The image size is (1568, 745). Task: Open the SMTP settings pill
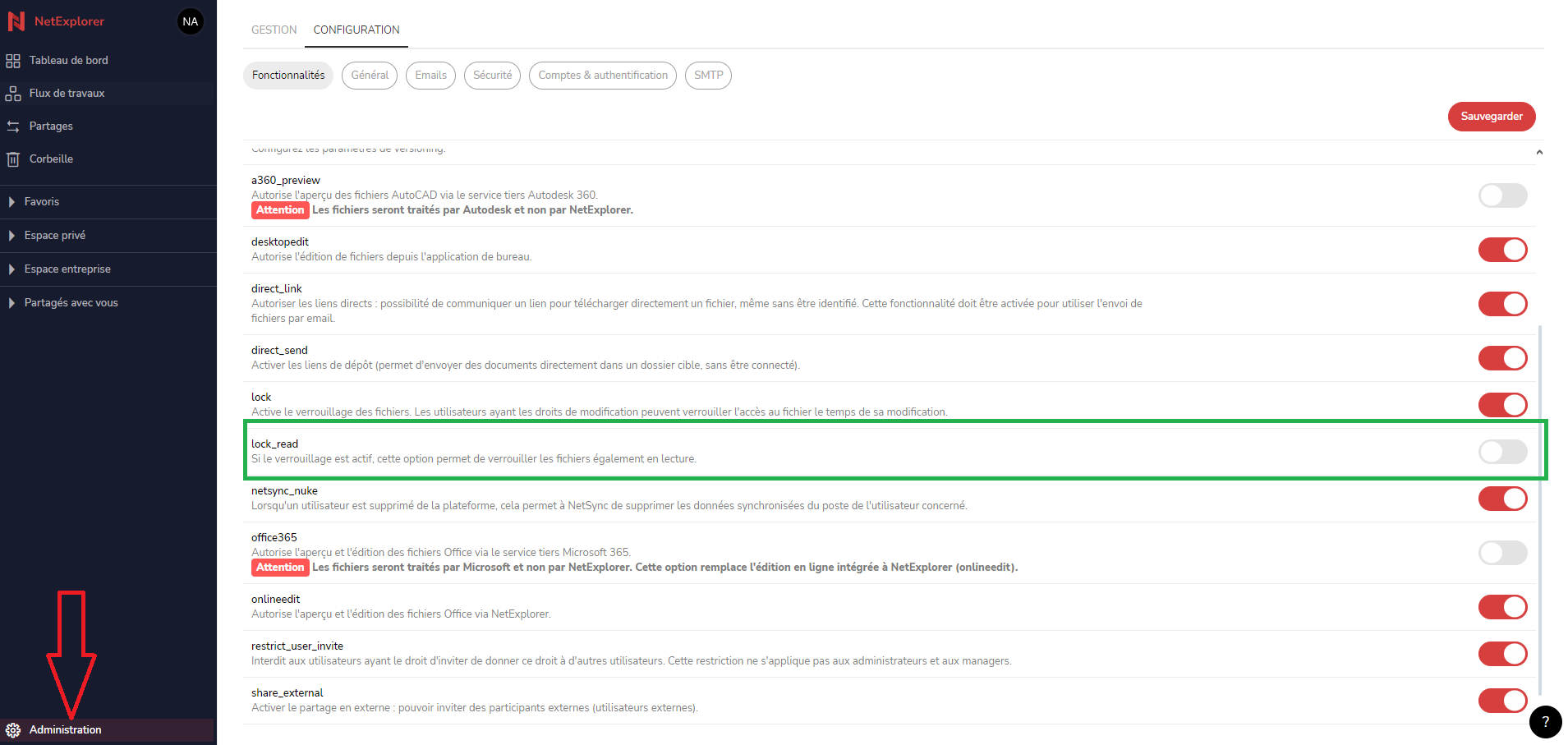point(708,76)
